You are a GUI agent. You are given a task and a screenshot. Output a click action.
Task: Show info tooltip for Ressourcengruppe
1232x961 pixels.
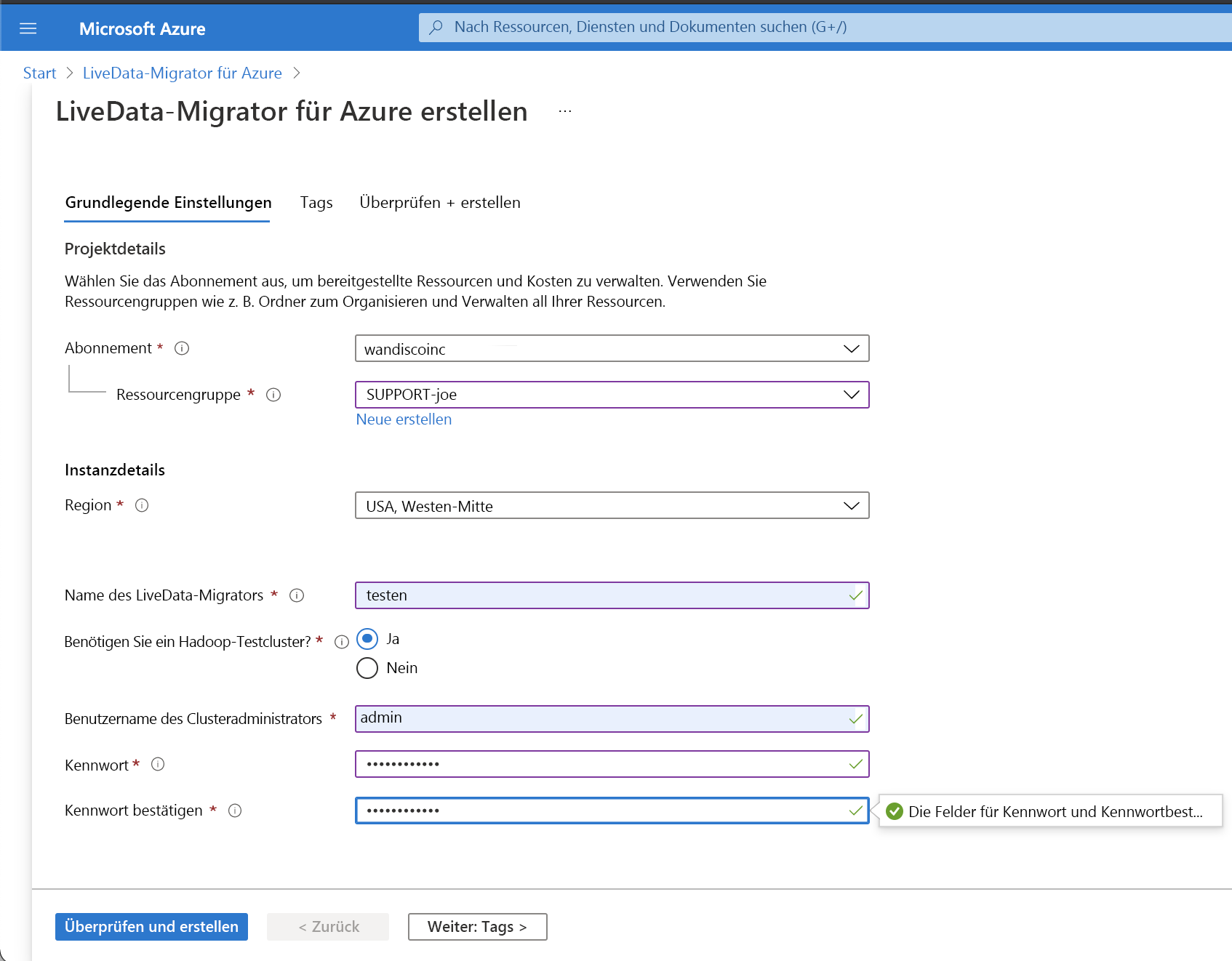click(x=273, y=395)
